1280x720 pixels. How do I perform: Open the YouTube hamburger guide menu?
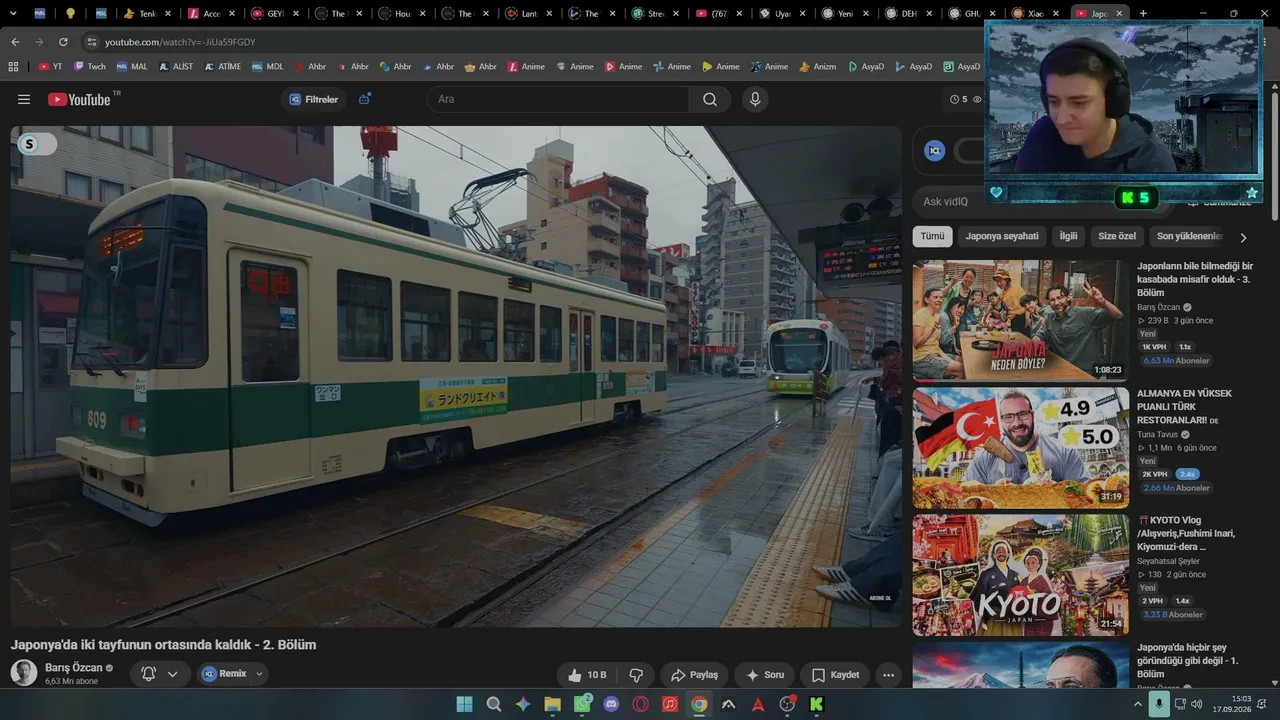tap(24, 99)
